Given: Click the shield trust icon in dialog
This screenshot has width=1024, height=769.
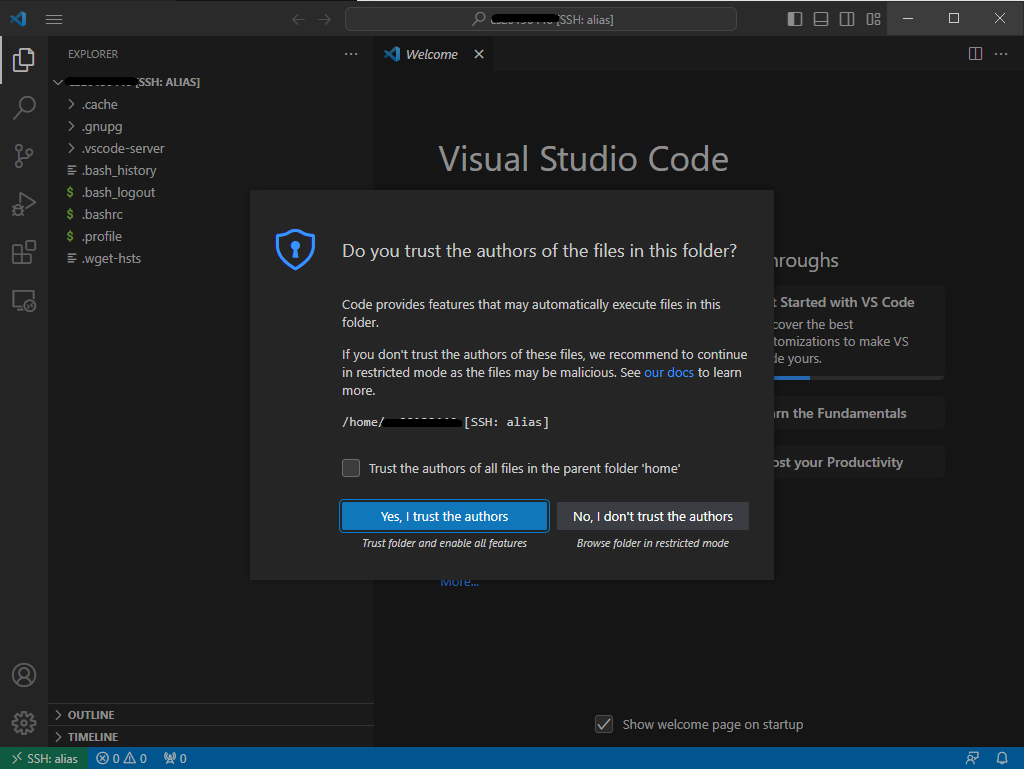Looking at the screenshot, I should (x=295, y=249).
